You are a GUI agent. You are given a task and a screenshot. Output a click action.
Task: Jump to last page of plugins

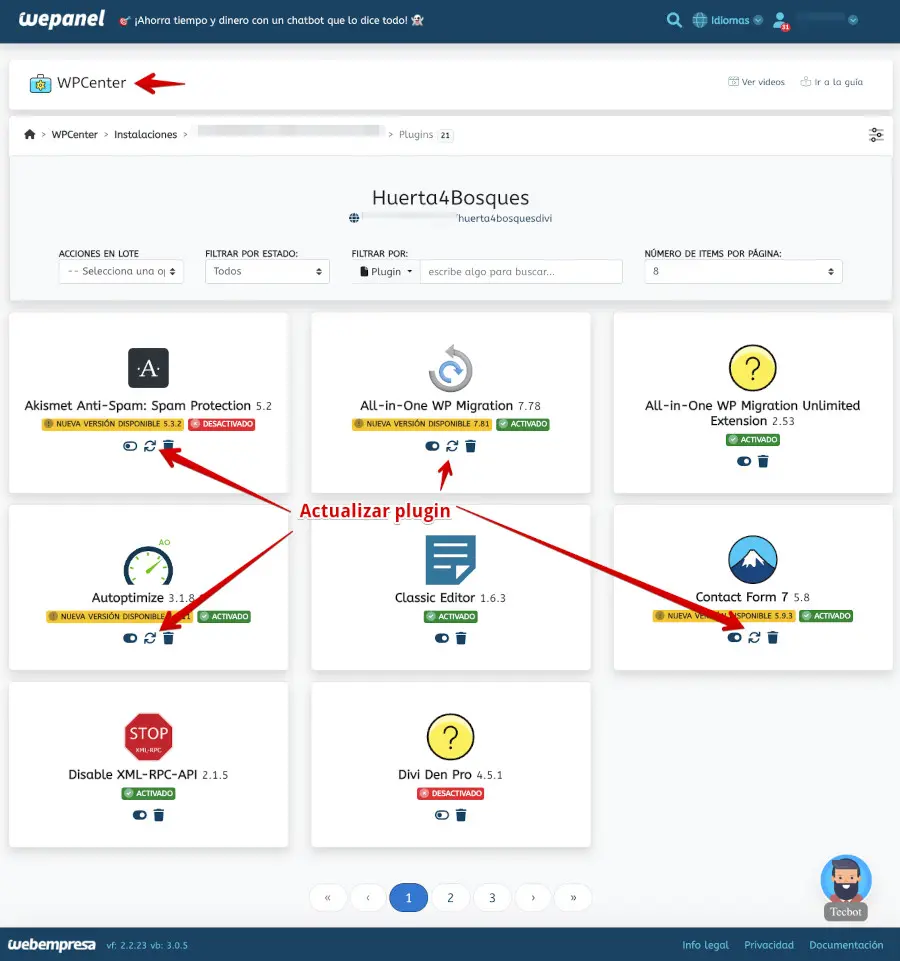573,898
